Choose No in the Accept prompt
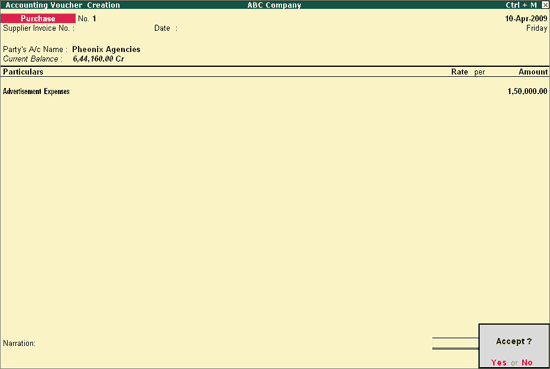This screenshot has height=369, width=550. pos(527,362)
